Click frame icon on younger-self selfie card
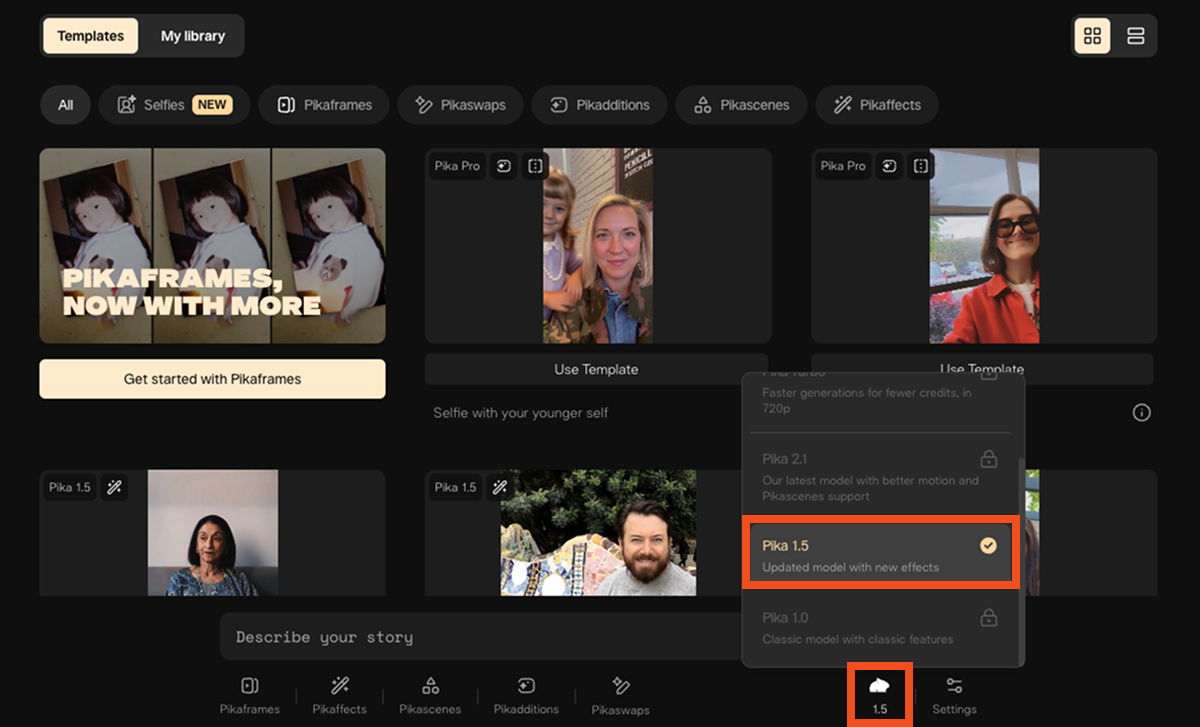The image size is (1200, 727). [535, 166]
